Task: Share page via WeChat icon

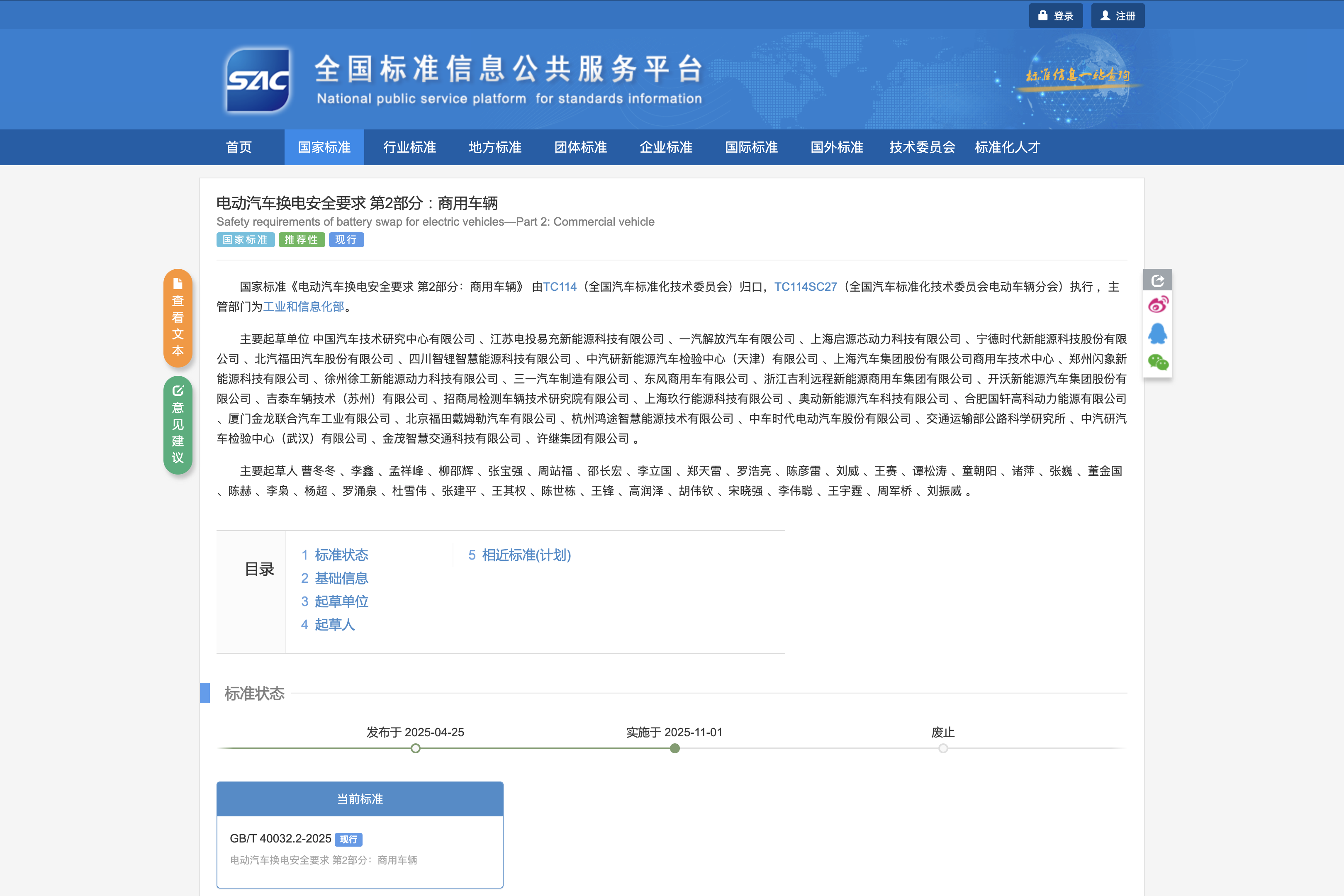Action: tap(1158, 362)
